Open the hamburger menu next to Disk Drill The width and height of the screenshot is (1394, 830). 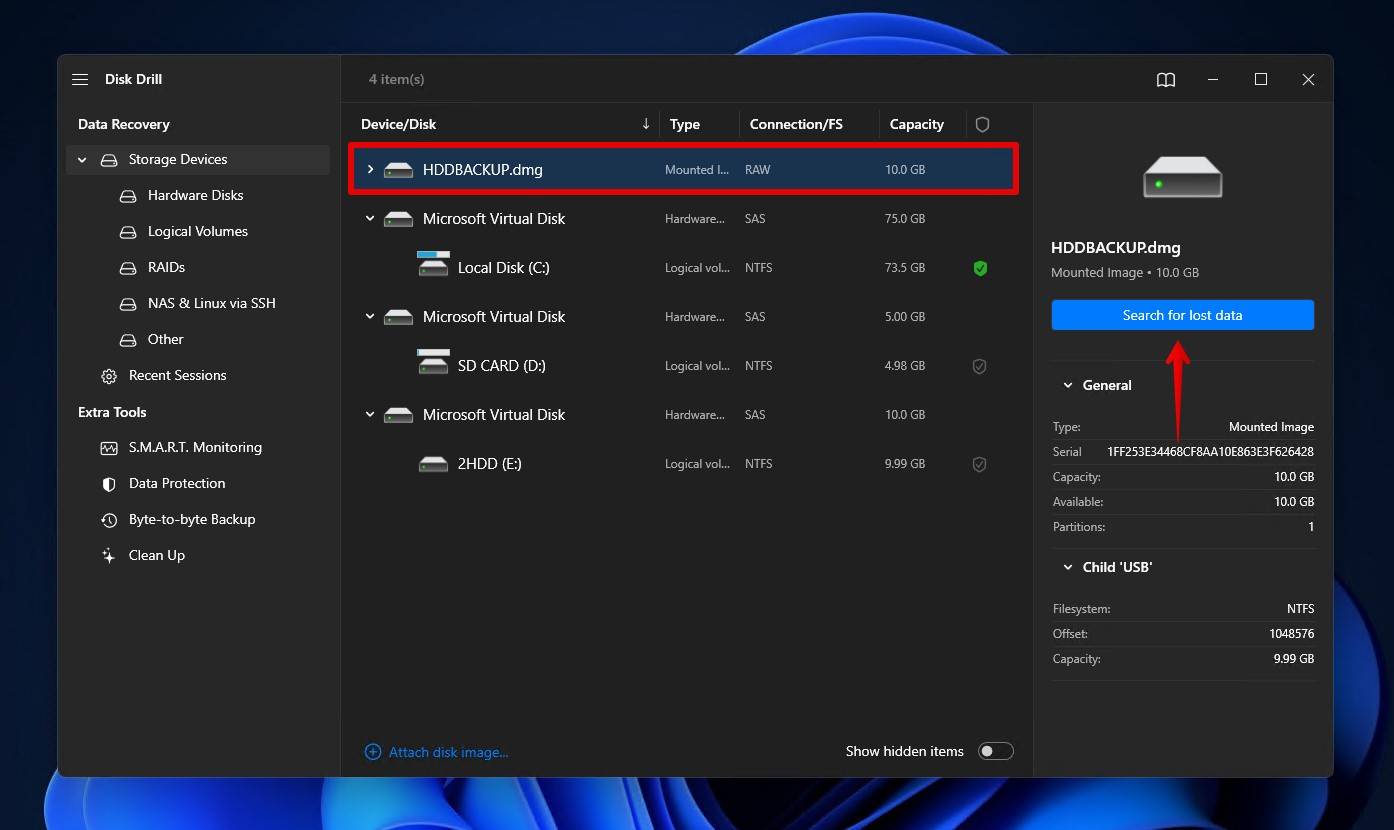[x=80, y=80]
